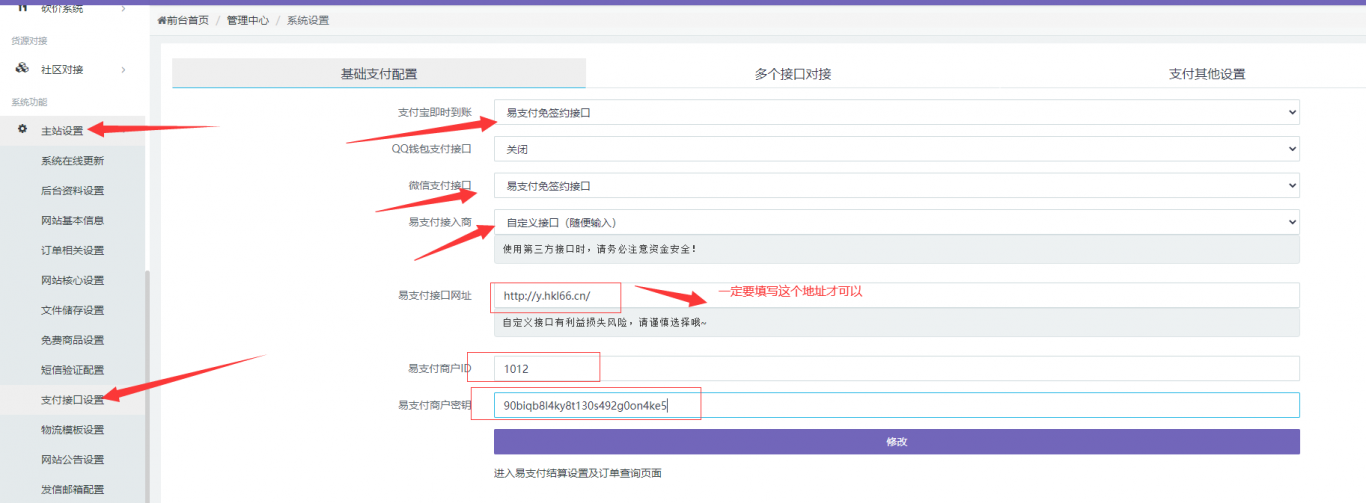This screenshot has width=1366, height=503.
Task: Click the home icon in the 前台首页 breadcrumb
Action: point(161,20)
